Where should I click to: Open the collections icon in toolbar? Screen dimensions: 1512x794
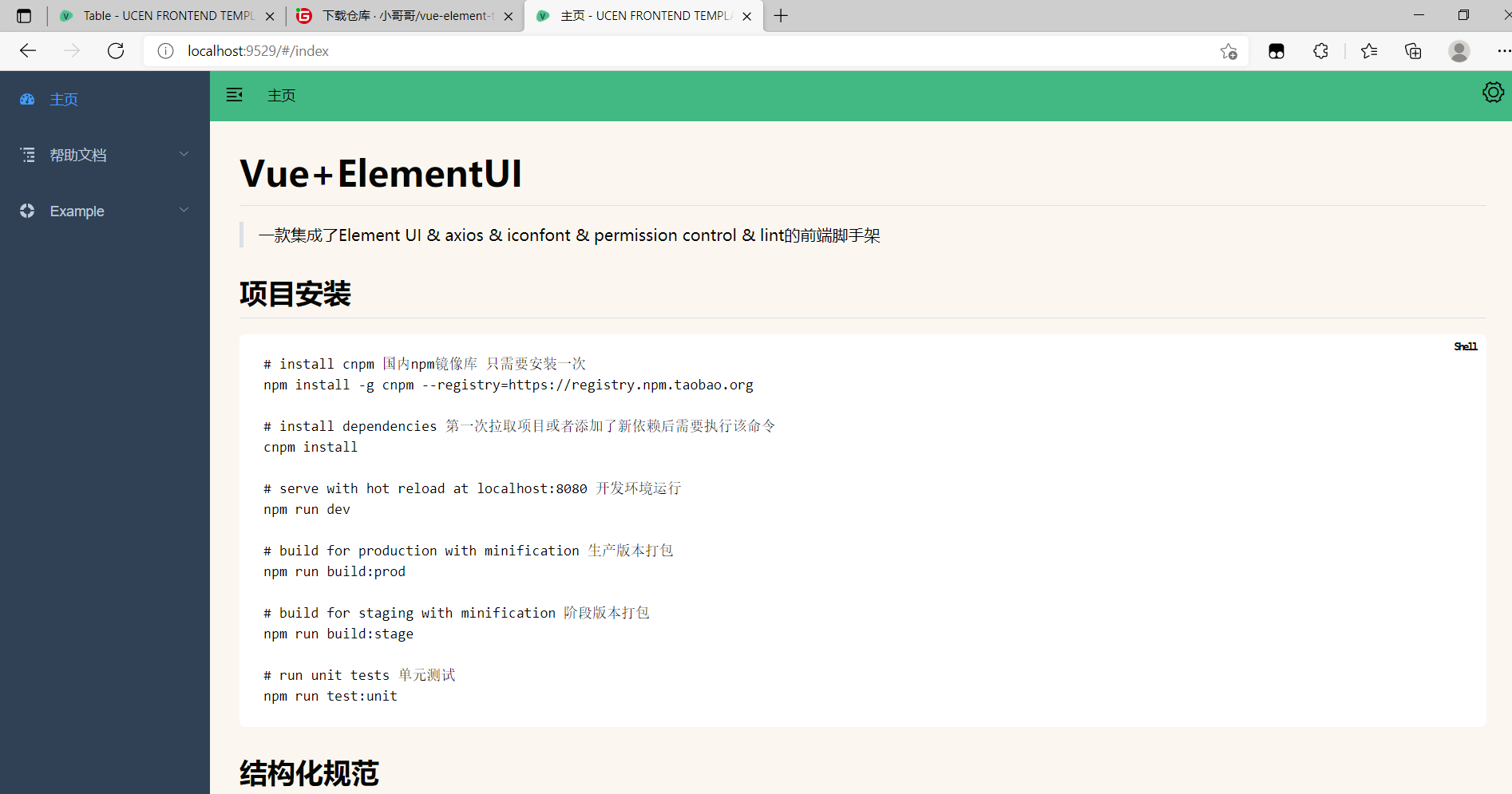pos(1413,51)
